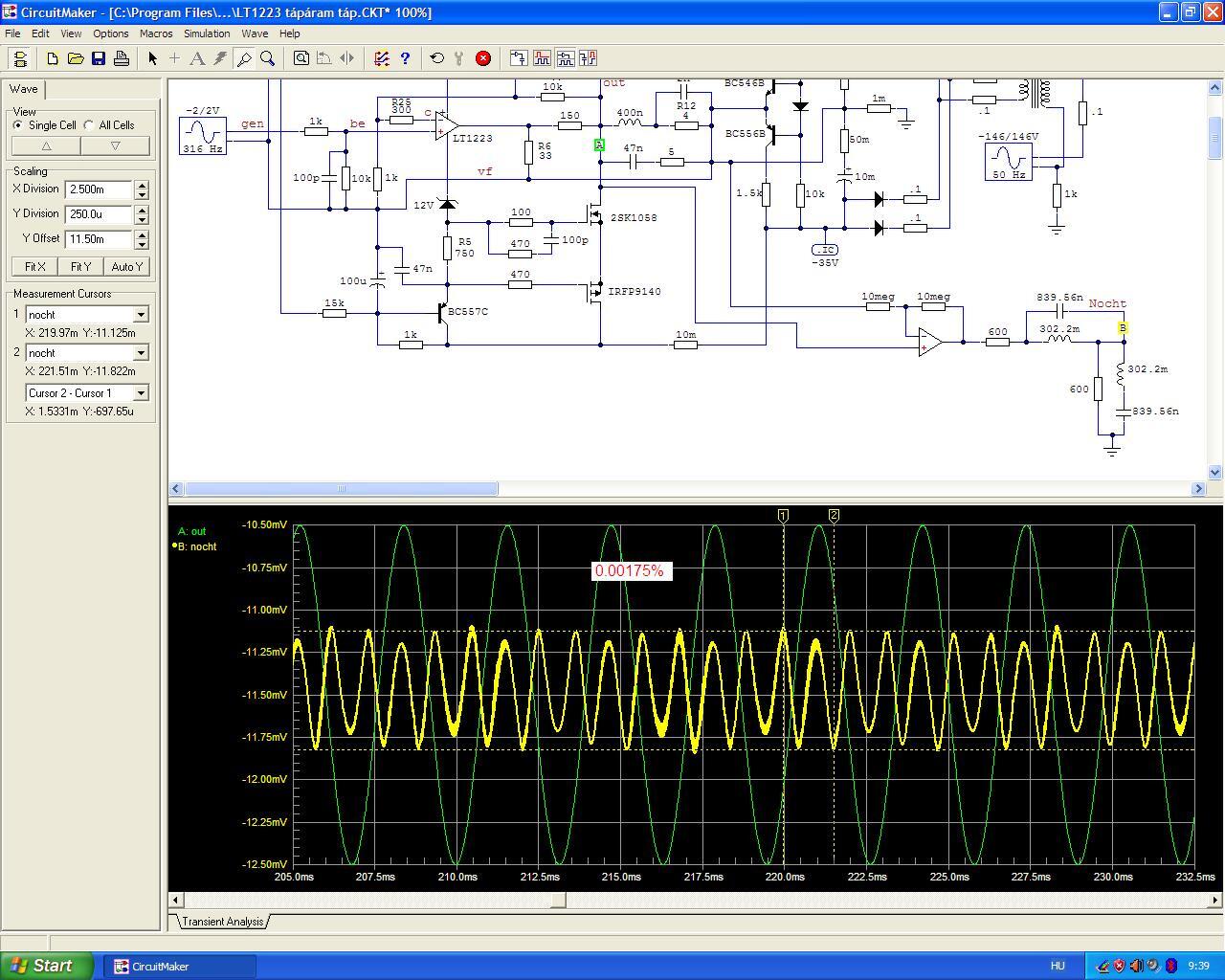This screenshot has width=1225, height=980.
Task: Open the cursor 2 waveform dropdown
Action: pos(141,353)
